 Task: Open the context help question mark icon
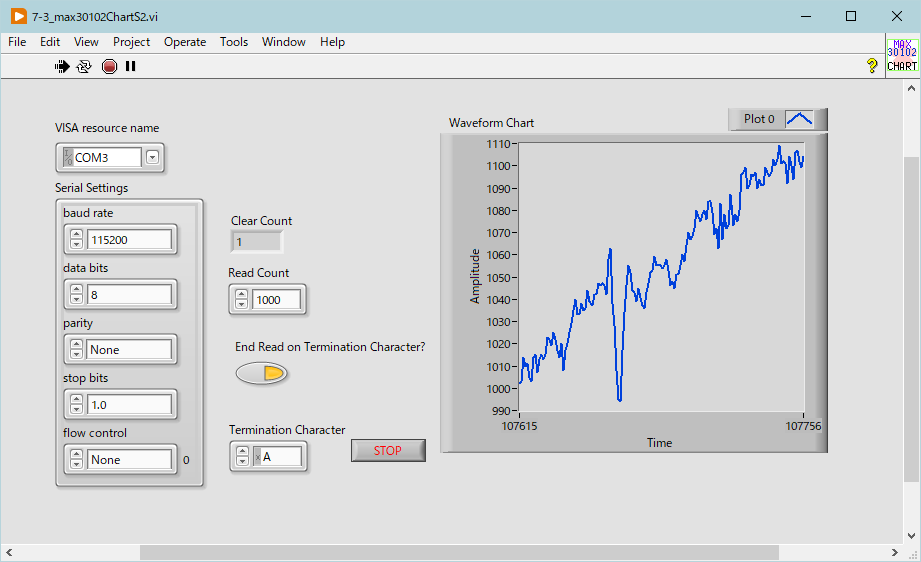pos(872,65)
